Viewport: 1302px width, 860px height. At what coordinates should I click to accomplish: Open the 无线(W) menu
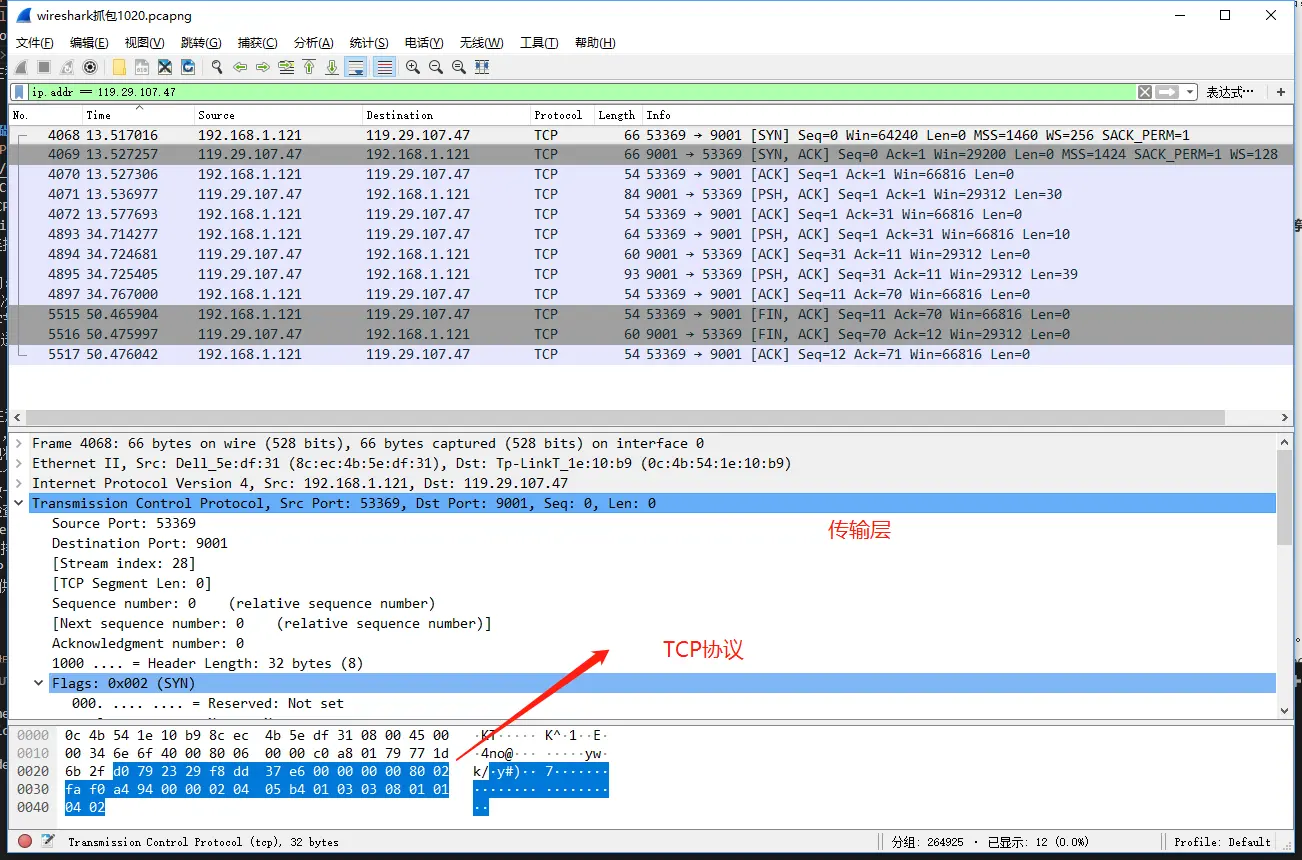(481, 42)
